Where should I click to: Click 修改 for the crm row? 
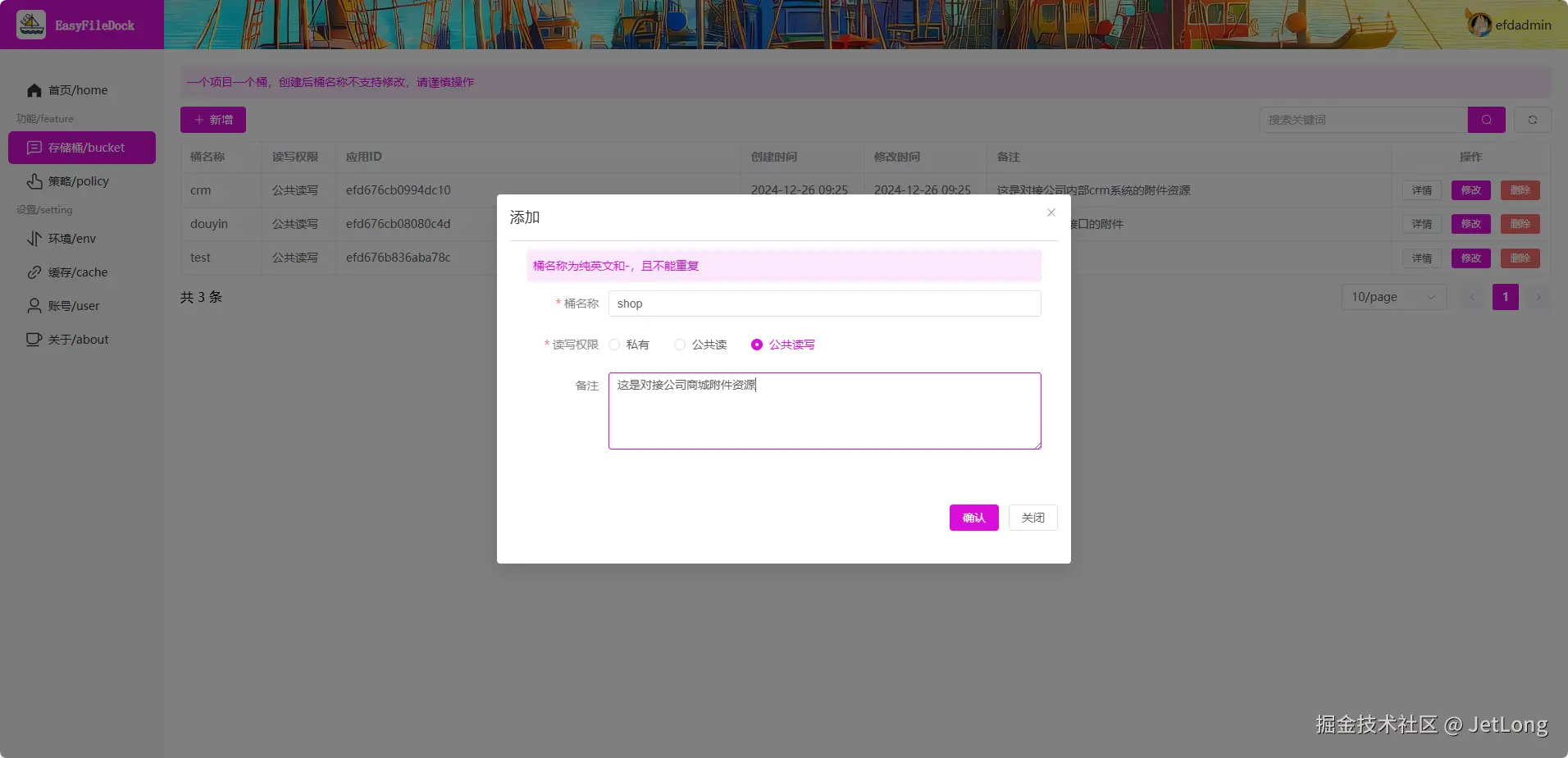[1471, 190]
